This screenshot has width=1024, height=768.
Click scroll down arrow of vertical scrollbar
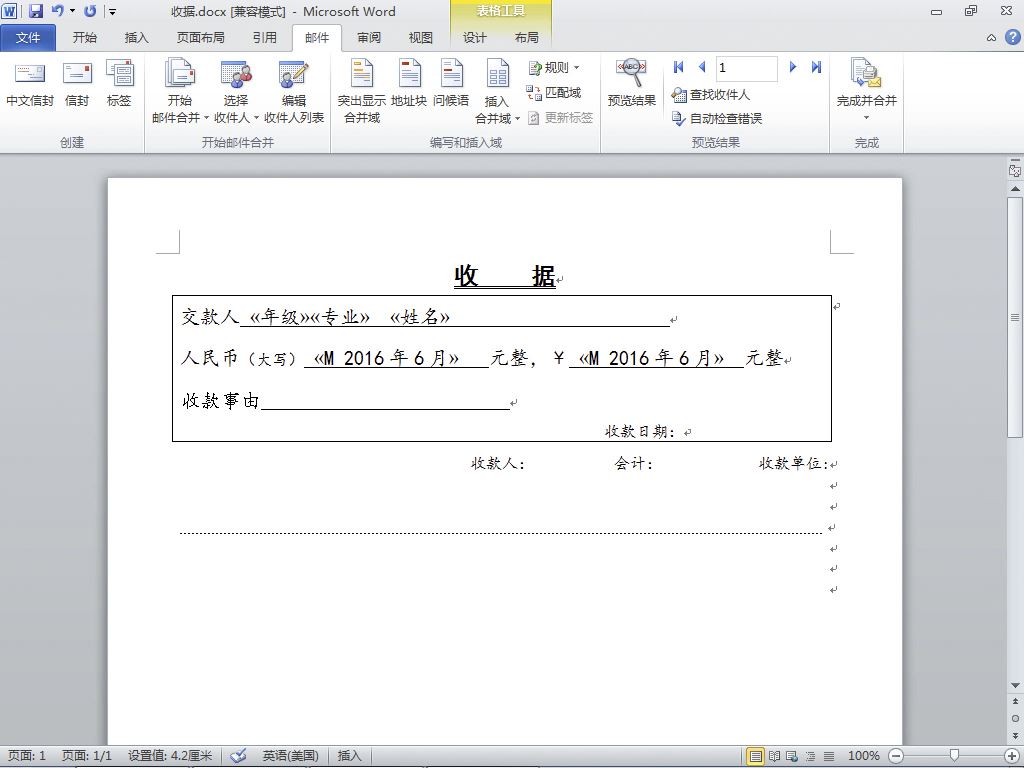pyautogui.click(x=1015, y=685)
